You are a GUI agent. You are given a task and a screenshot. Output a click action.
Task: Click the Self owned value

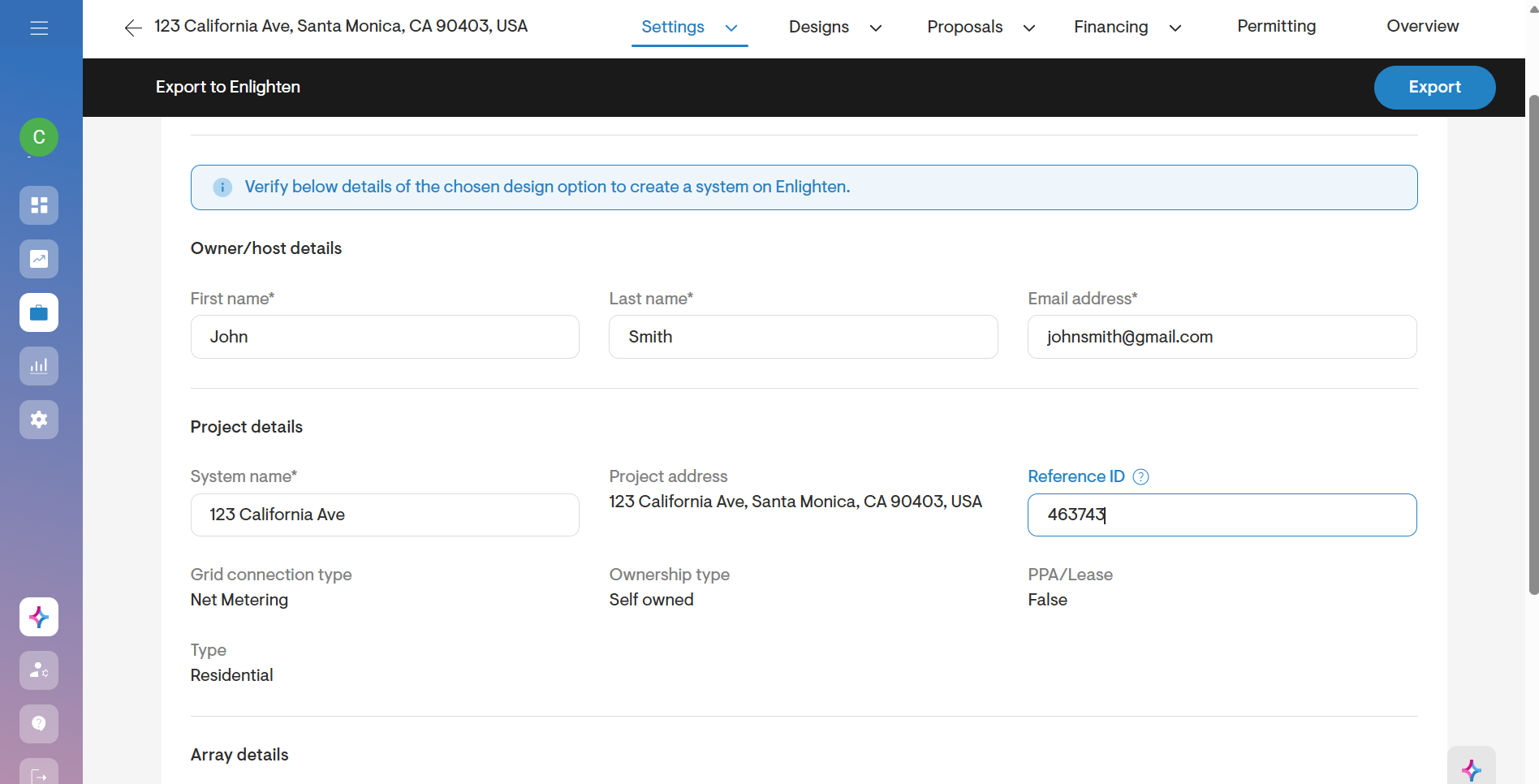tap(651, 600)
